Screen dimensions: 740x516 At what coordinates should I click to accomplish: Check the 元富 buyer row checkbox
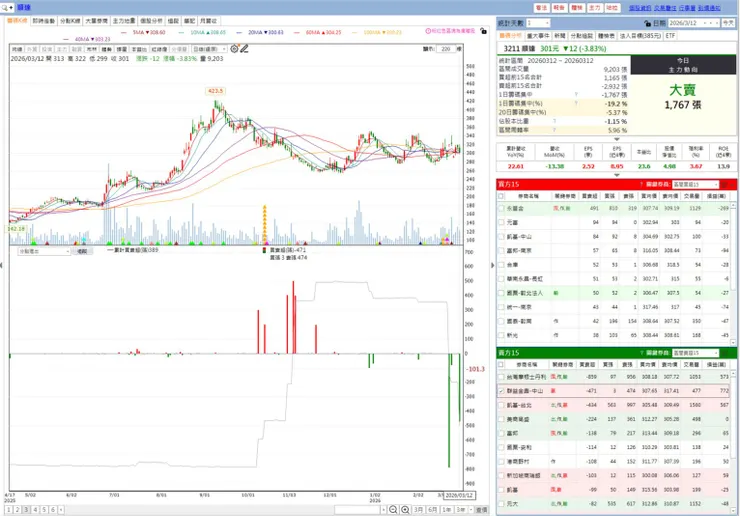coord(501,222)
